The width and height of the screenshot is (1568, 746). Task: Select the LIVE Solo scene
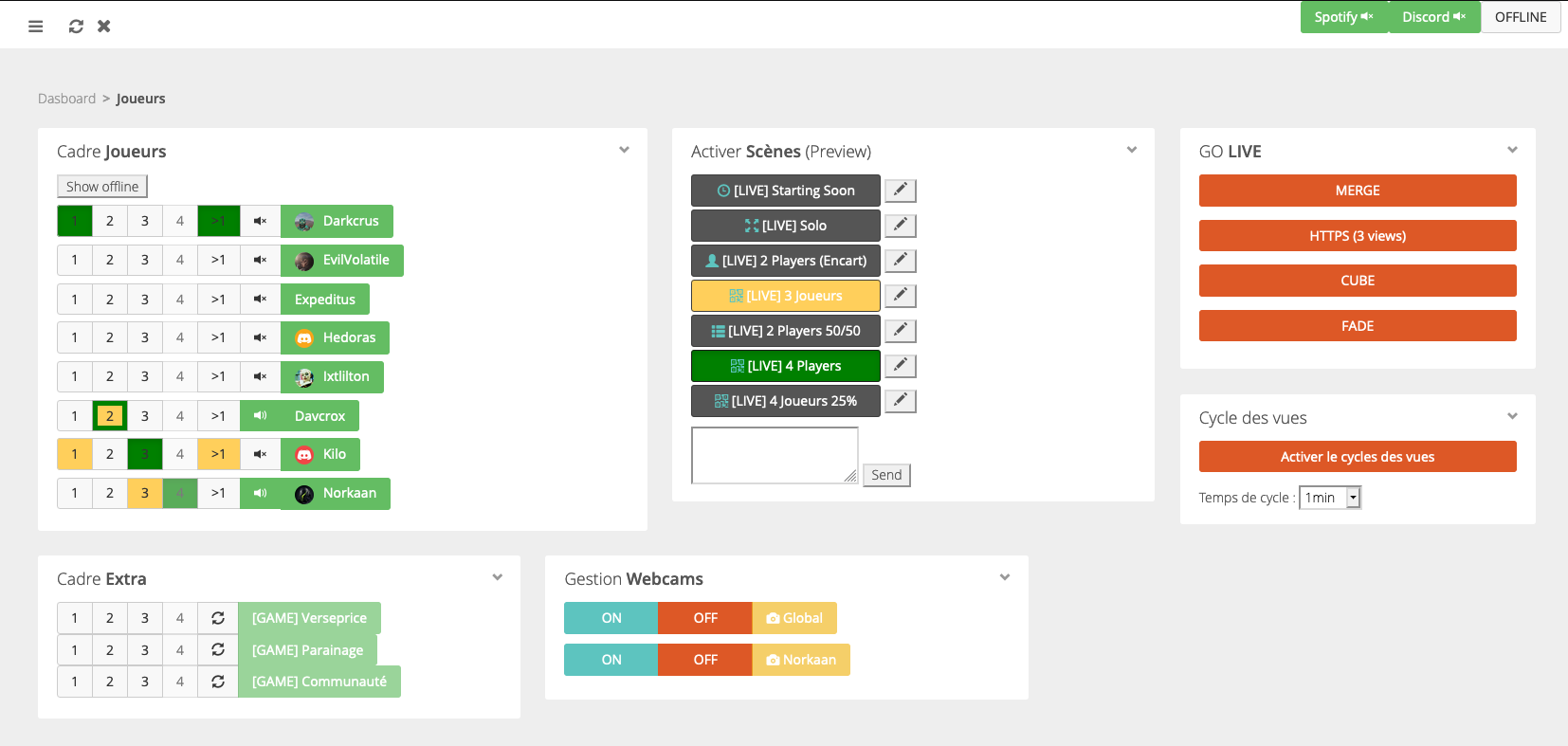click(785, 226)
